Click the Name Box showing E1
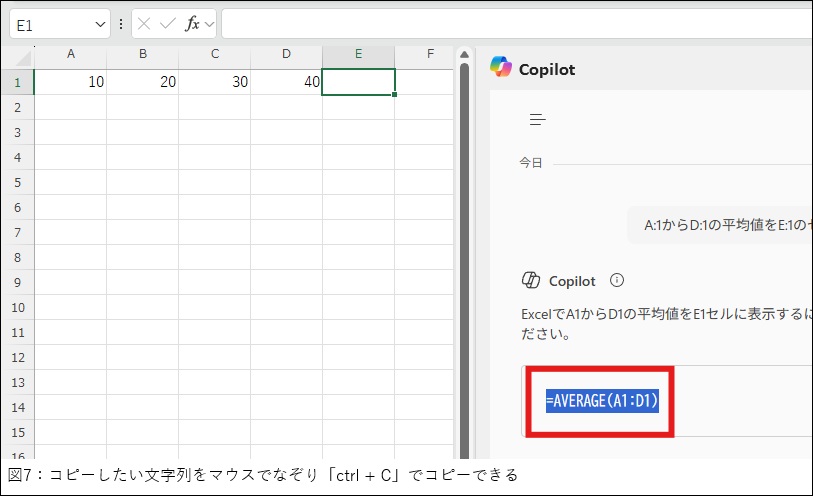The width and height of the screenshot is (813, 497). [50, 24]
